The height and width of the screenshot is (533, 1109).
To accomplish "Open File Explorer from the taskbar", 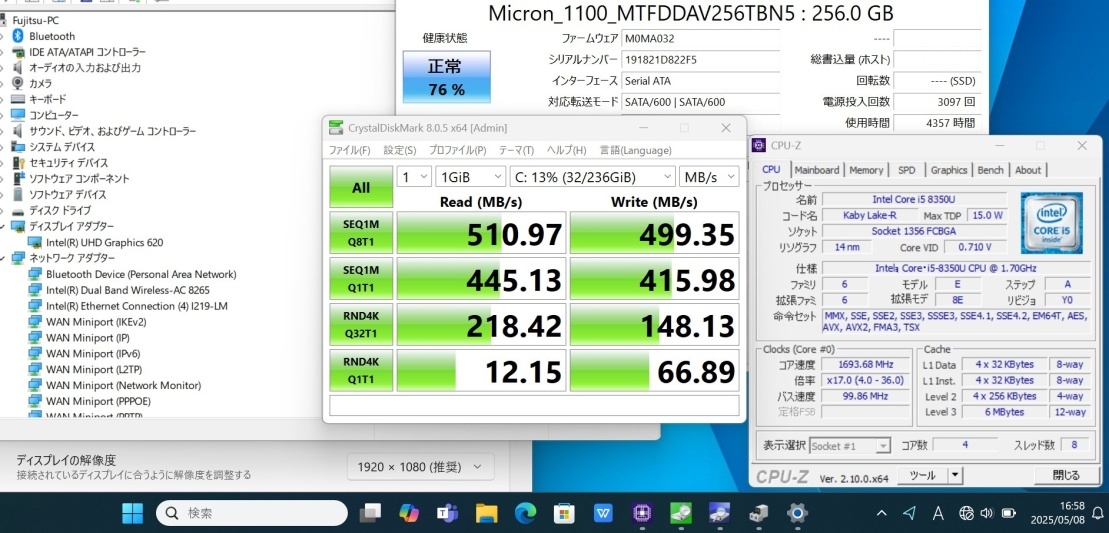I will pos(487,513).
